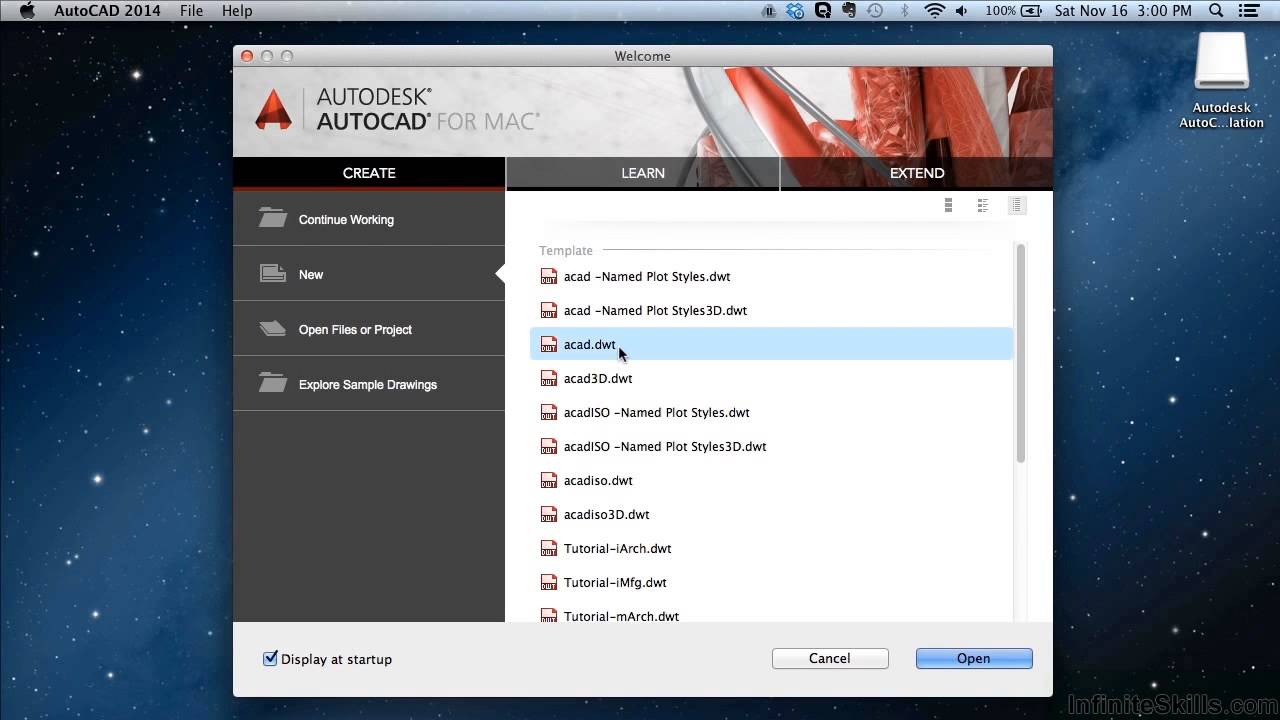Select acadISO -Named Plot Styles3D.dwt template name
Screen dimensions: 1280x720
click(x=665, y=446)
